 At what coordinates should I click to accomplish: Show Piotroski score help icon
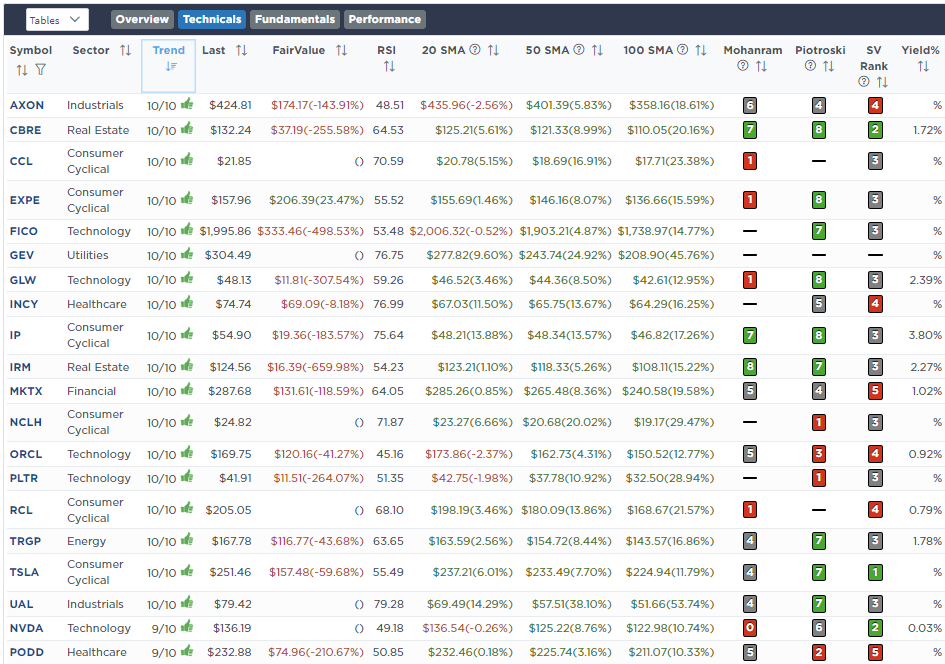(810, 66)
